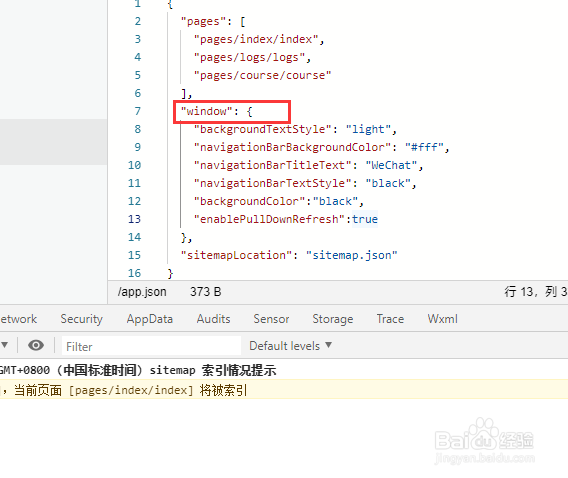
Task: Click line number 16 in the gutter
Action: [134, 273]
